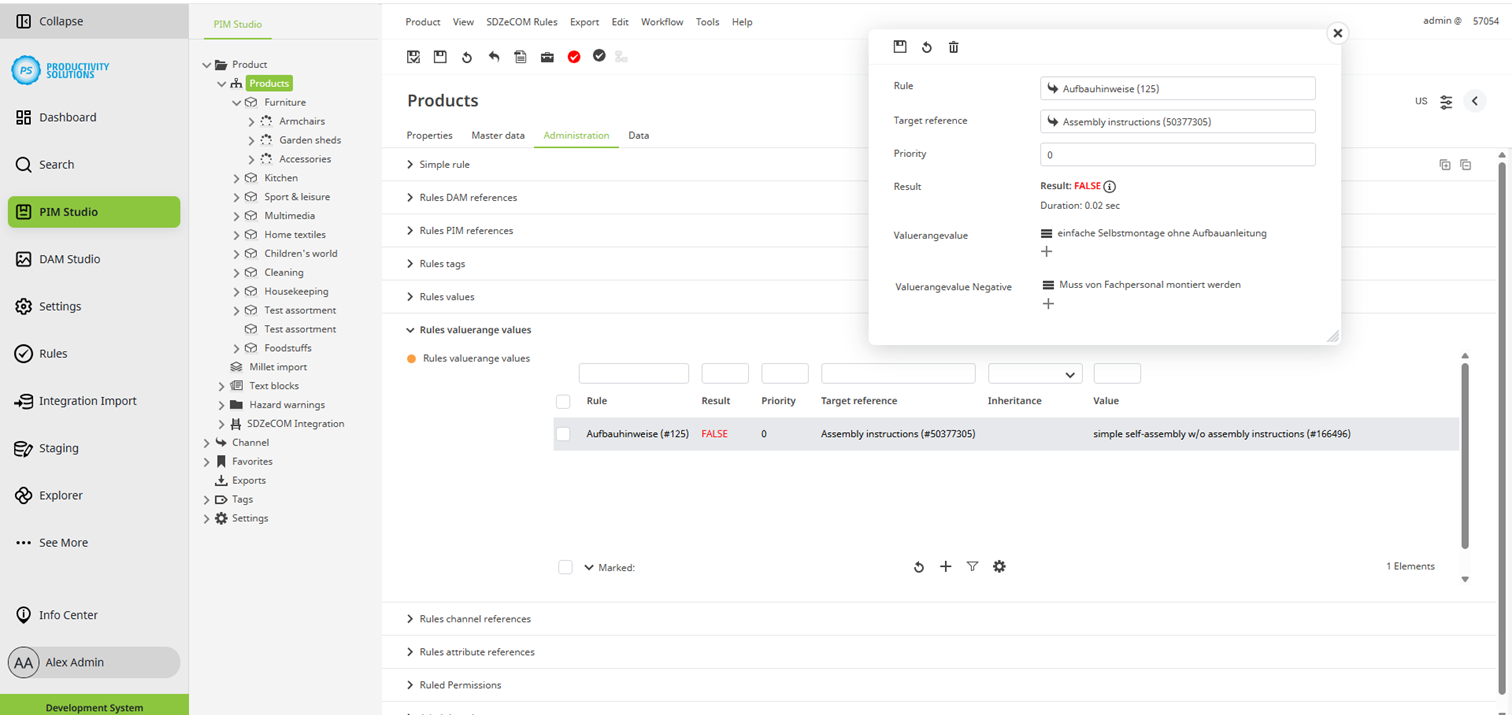Toggle the select-all checkbox in table header
The height and width of the screenshot is (715, 1512).
pyautogui.click(x=563, y=401)
